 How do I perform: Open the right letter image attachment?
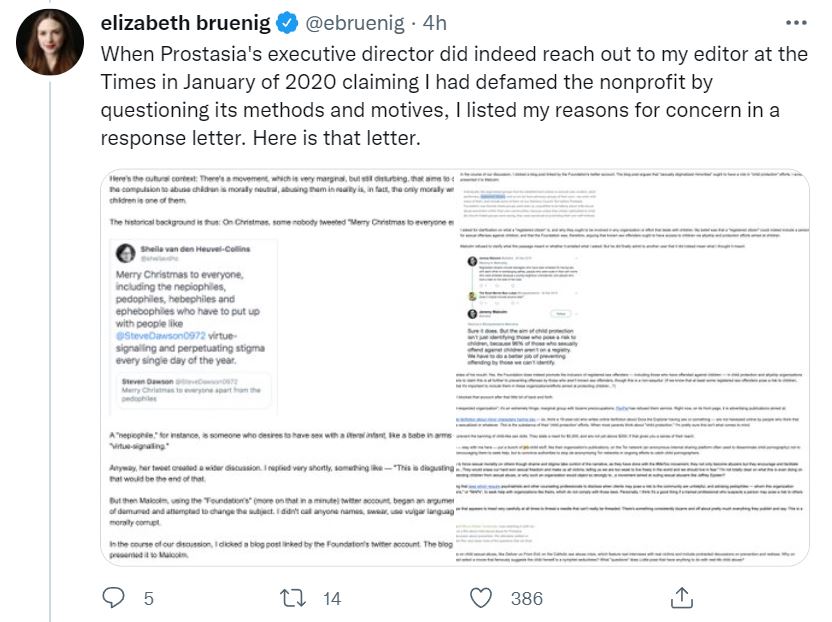[632, 367]
